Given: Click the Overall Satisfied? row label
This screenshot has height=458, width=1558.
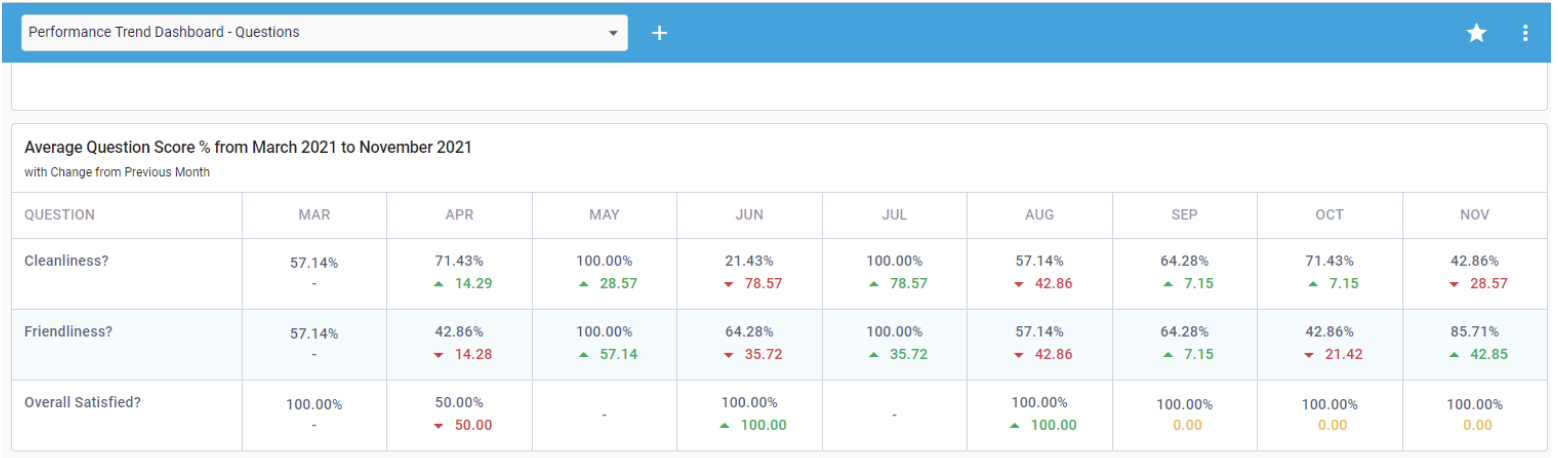Looking at the screenshot, I should tap(82, 403).
